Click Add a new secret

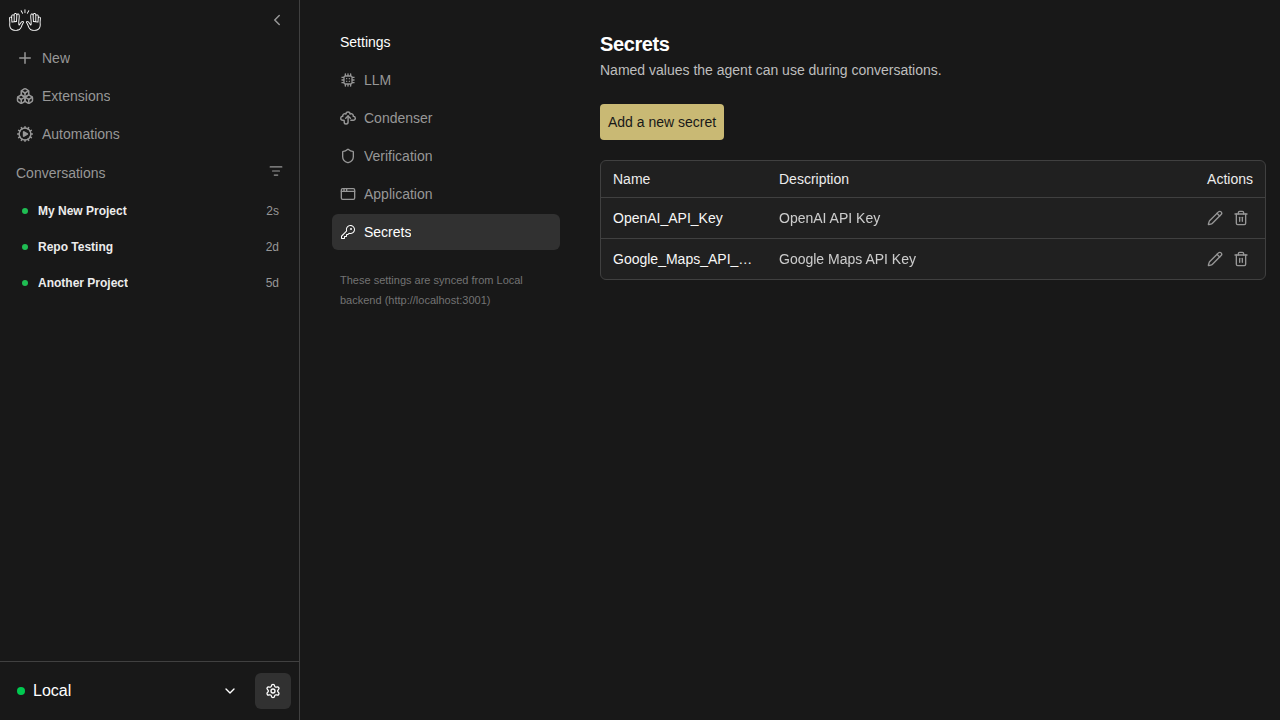(x=662, y=122)
